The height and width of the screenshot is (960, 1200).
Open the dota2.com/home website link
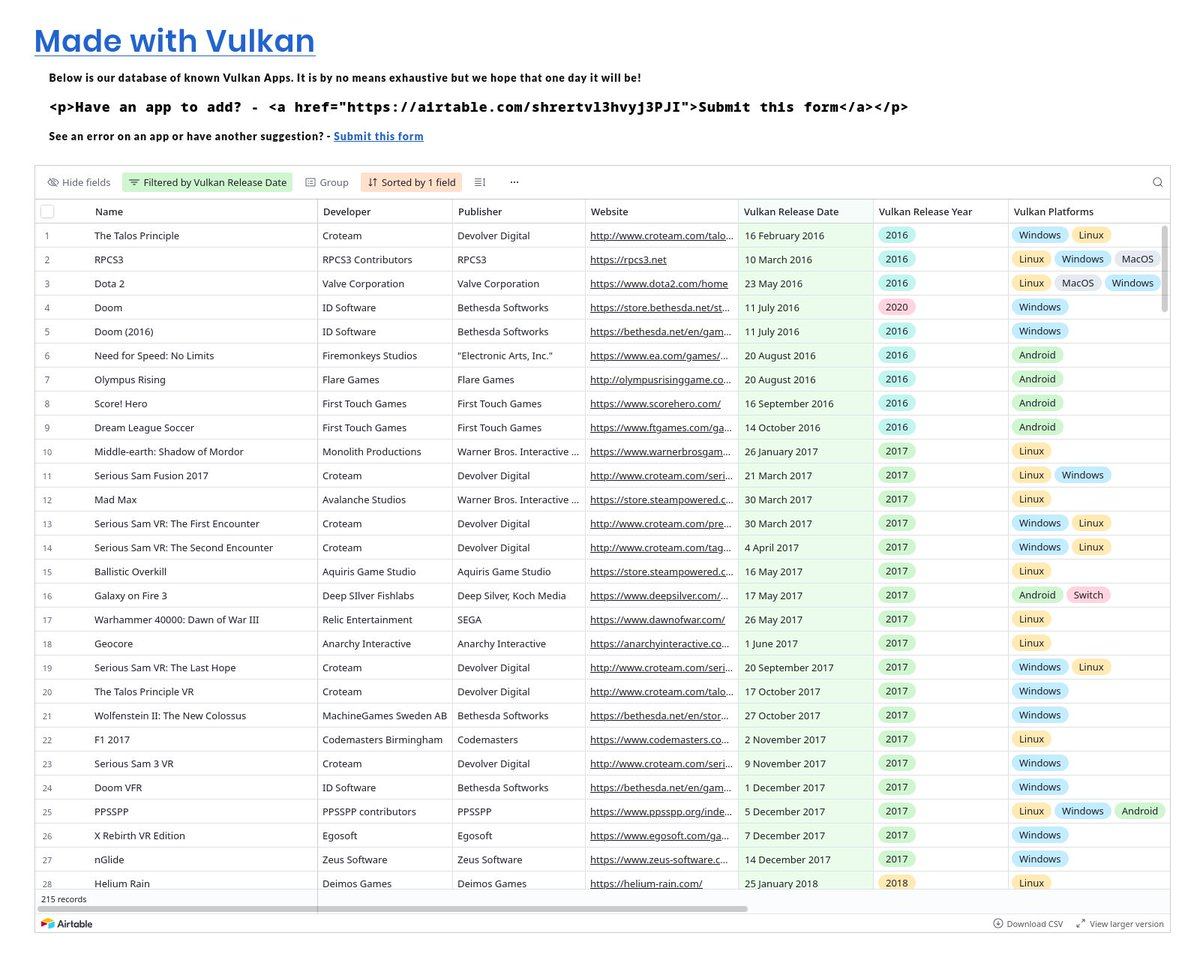click(659, 283)
